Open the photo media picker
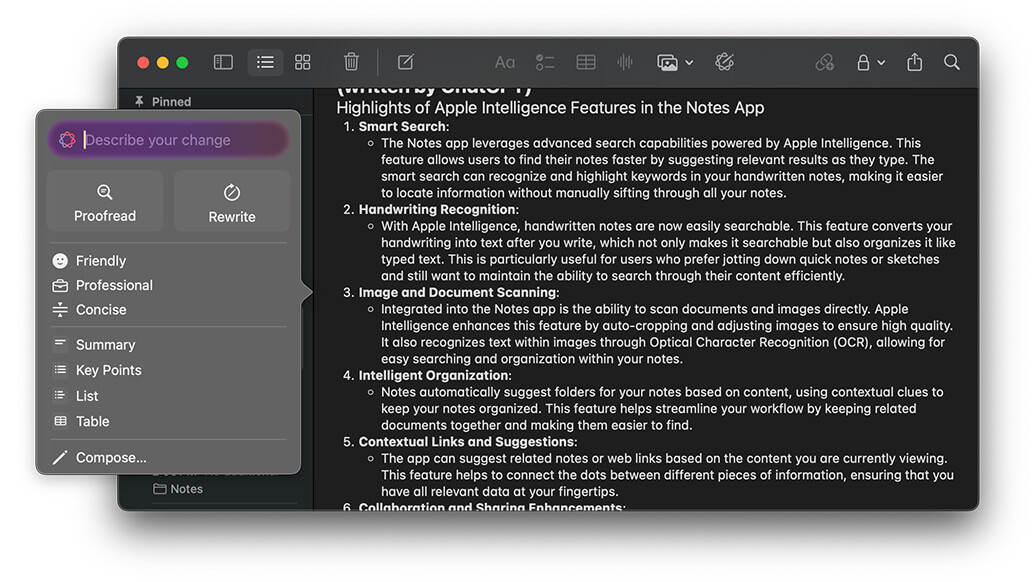1033x582 pixels. 667,63
